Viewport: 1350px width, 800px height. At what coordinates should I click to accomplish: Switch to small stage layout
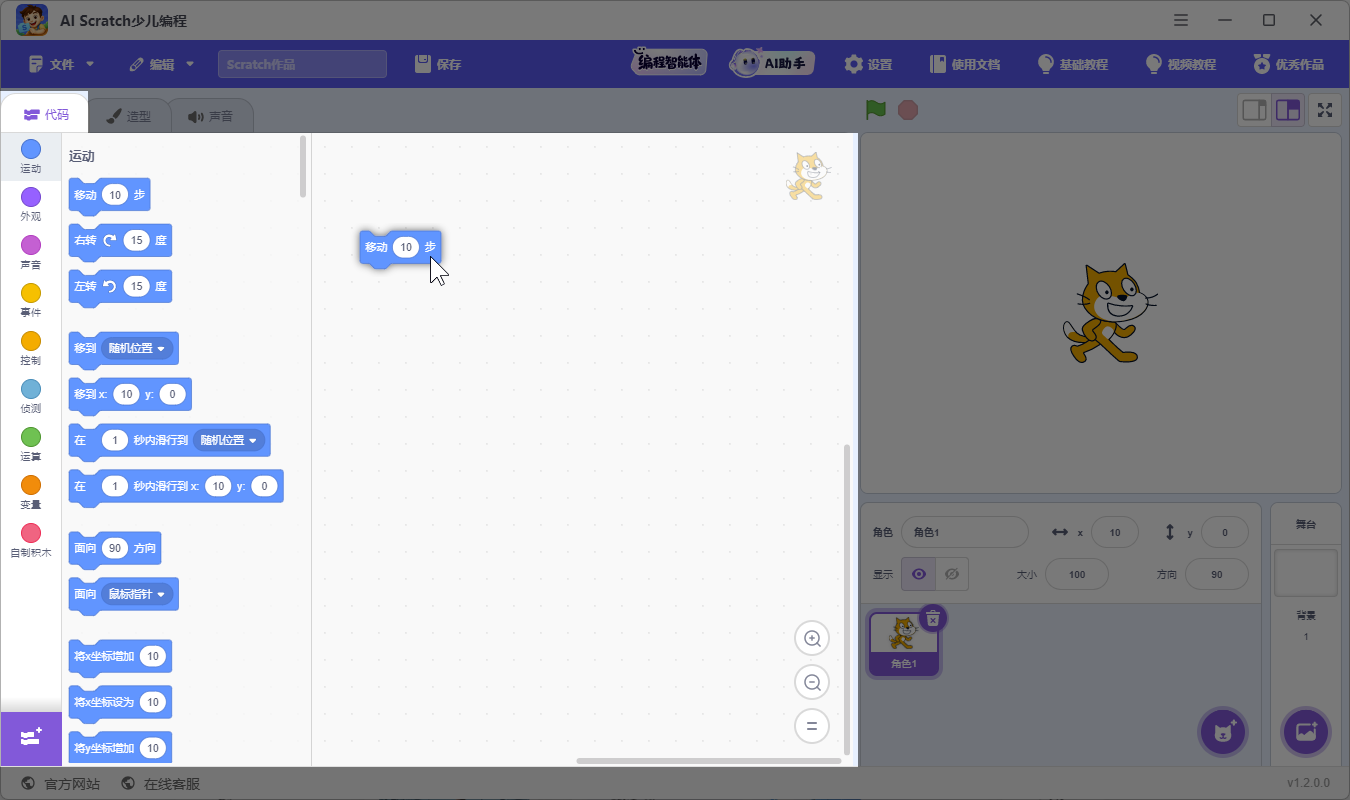tap(1254, 110)
